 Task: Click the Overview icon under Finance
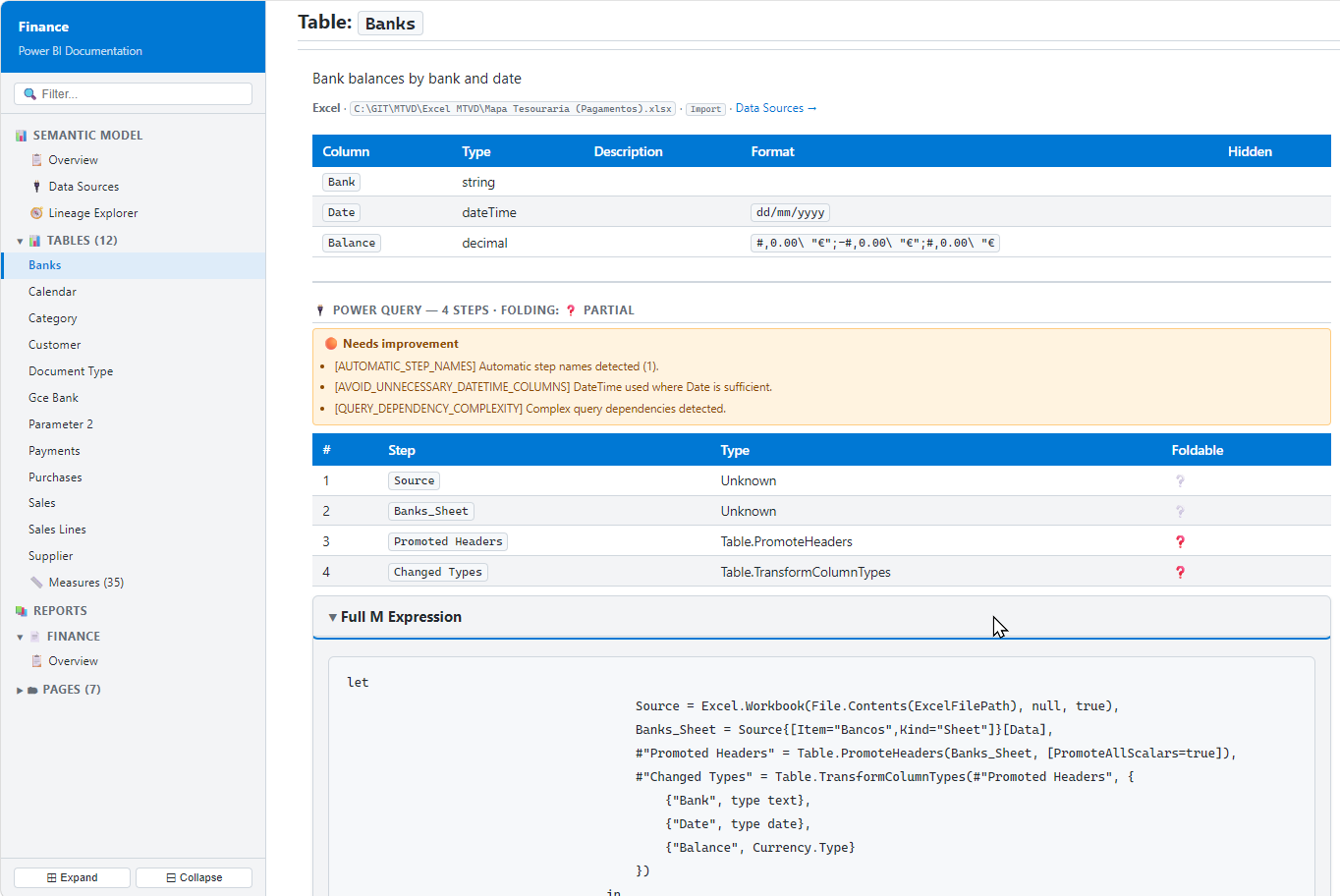click(x=36, y=661)
